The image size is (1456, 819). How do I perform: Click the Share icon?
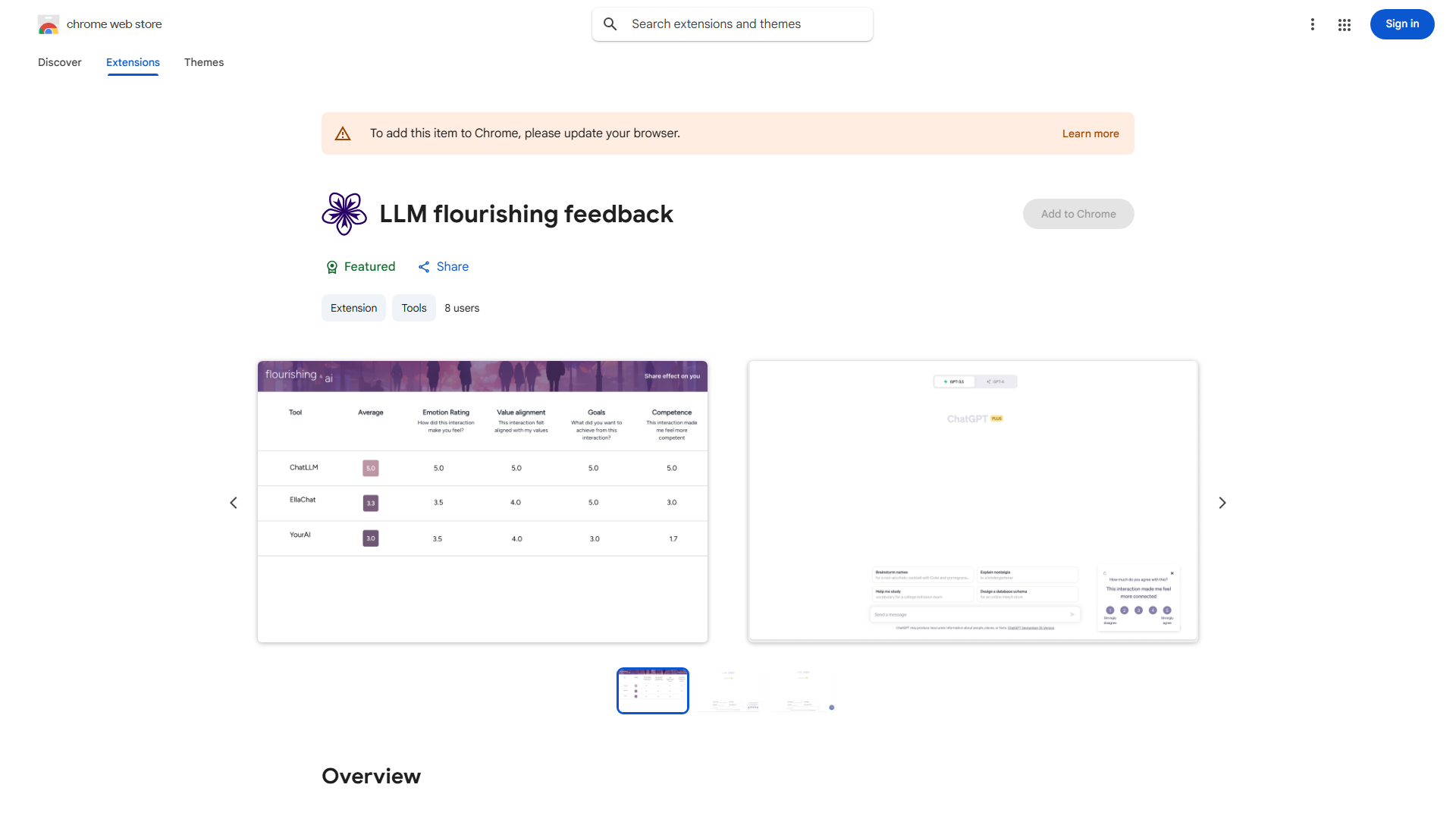tap(424, 267)
